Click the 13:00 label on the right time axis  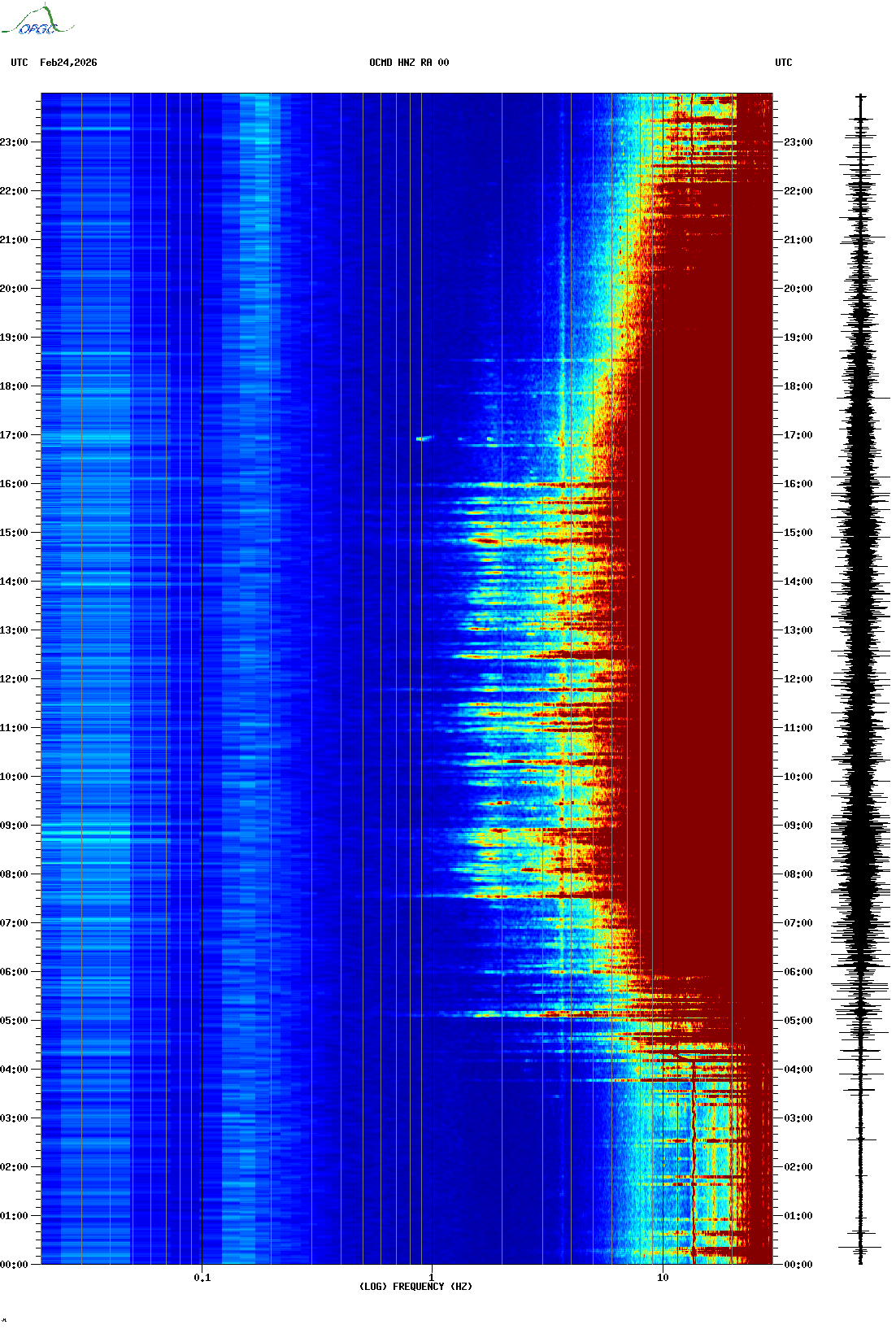(x=798, y=630)
